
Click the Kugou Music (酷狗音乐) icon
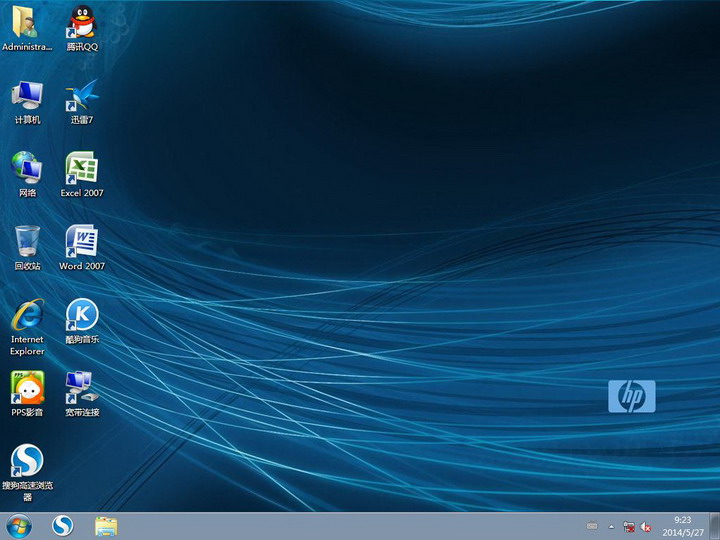[x=82, y=315]
